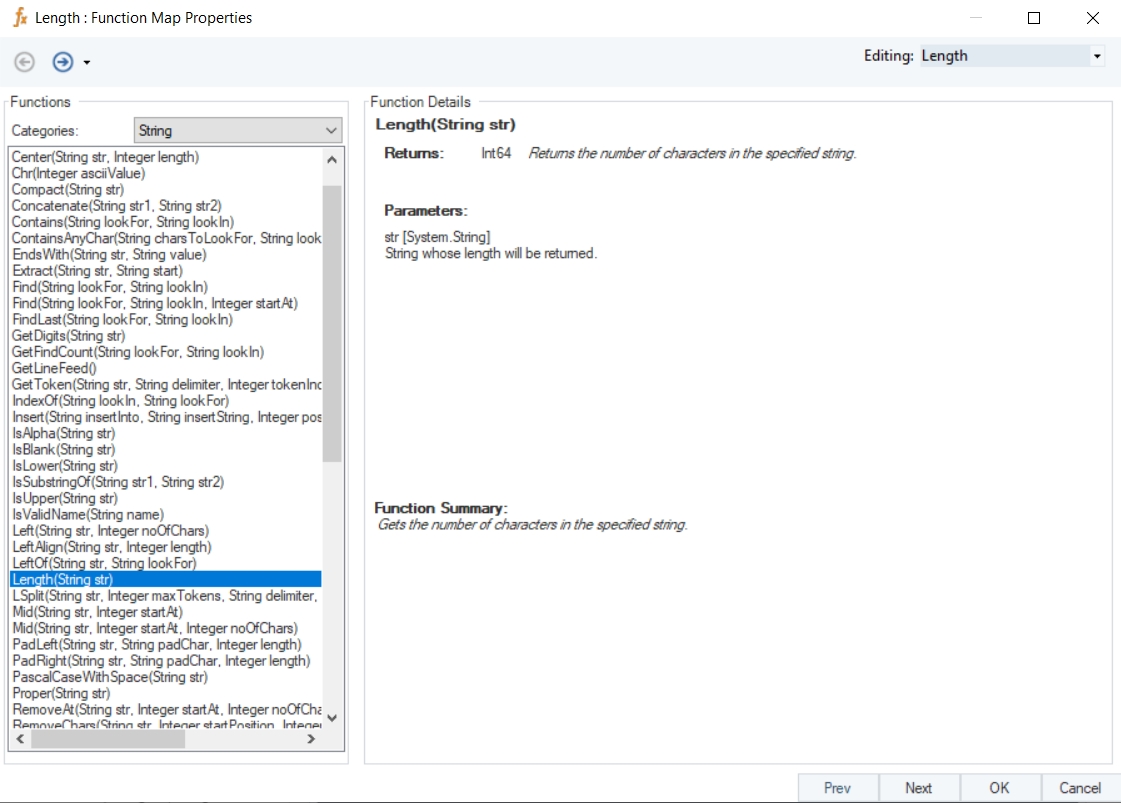This screenshot has height=803, width=1121.
Task: Open the forward history dropdown arrow
Action: [x=87, y=63]
